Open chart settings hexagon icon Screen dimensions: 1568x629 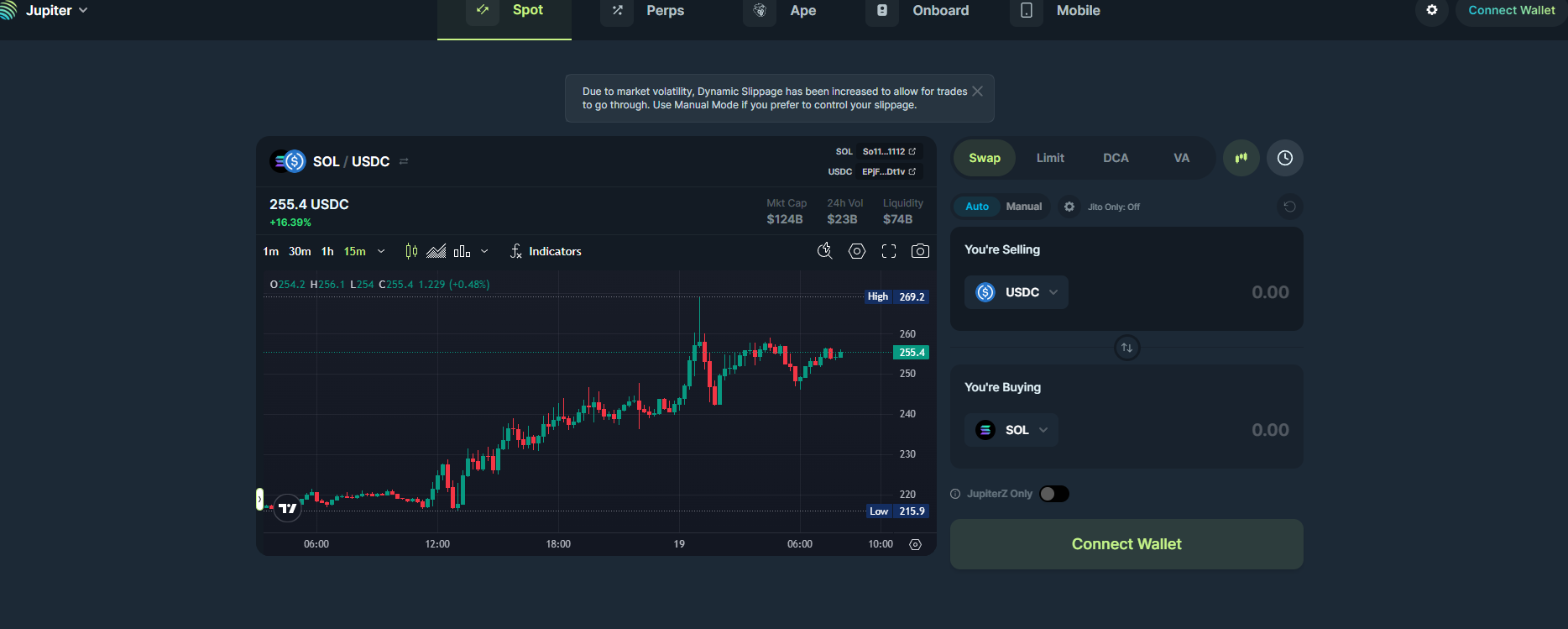(x=857, y=251)
